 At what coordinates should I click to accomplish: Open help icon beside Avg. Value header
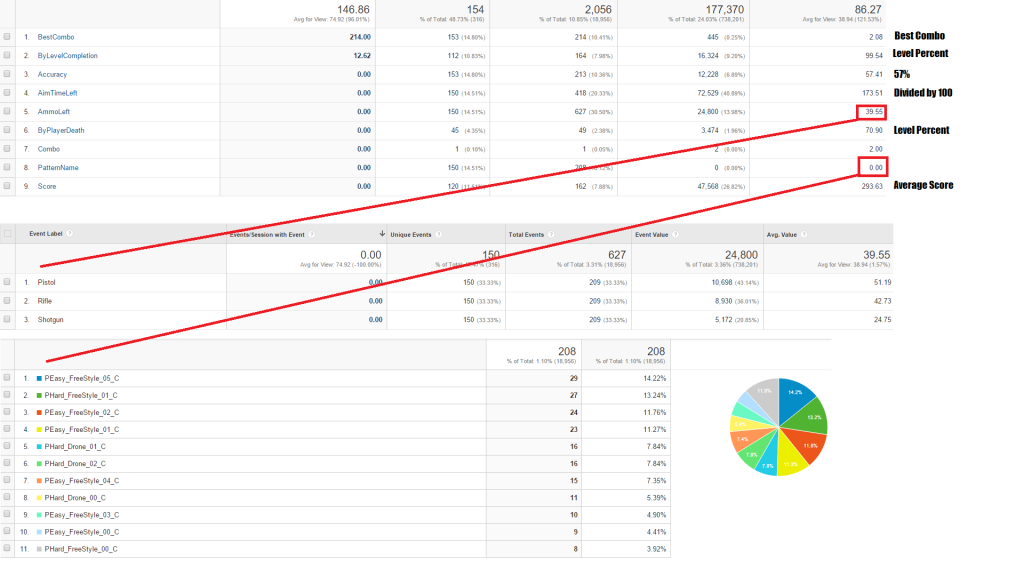(803, 234)
